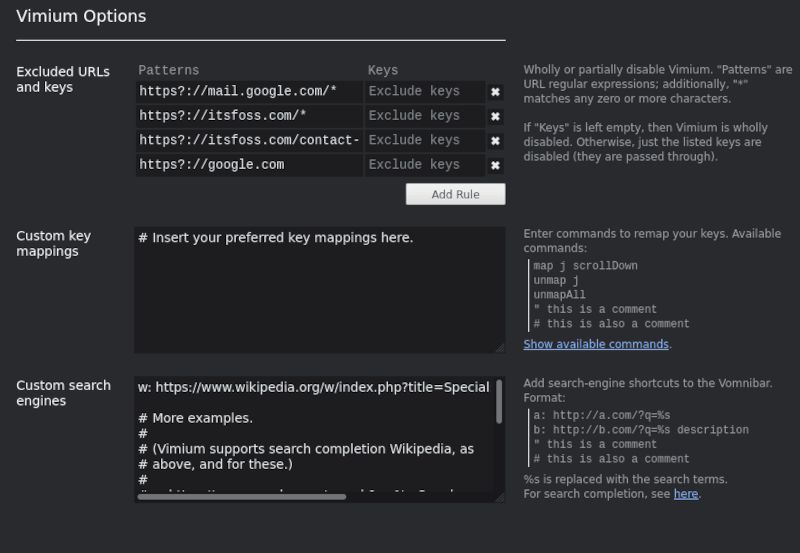Screen dimensions: 800x553
Task: Remove the mail.google.com exclusion rule
Action: [495, 92]
